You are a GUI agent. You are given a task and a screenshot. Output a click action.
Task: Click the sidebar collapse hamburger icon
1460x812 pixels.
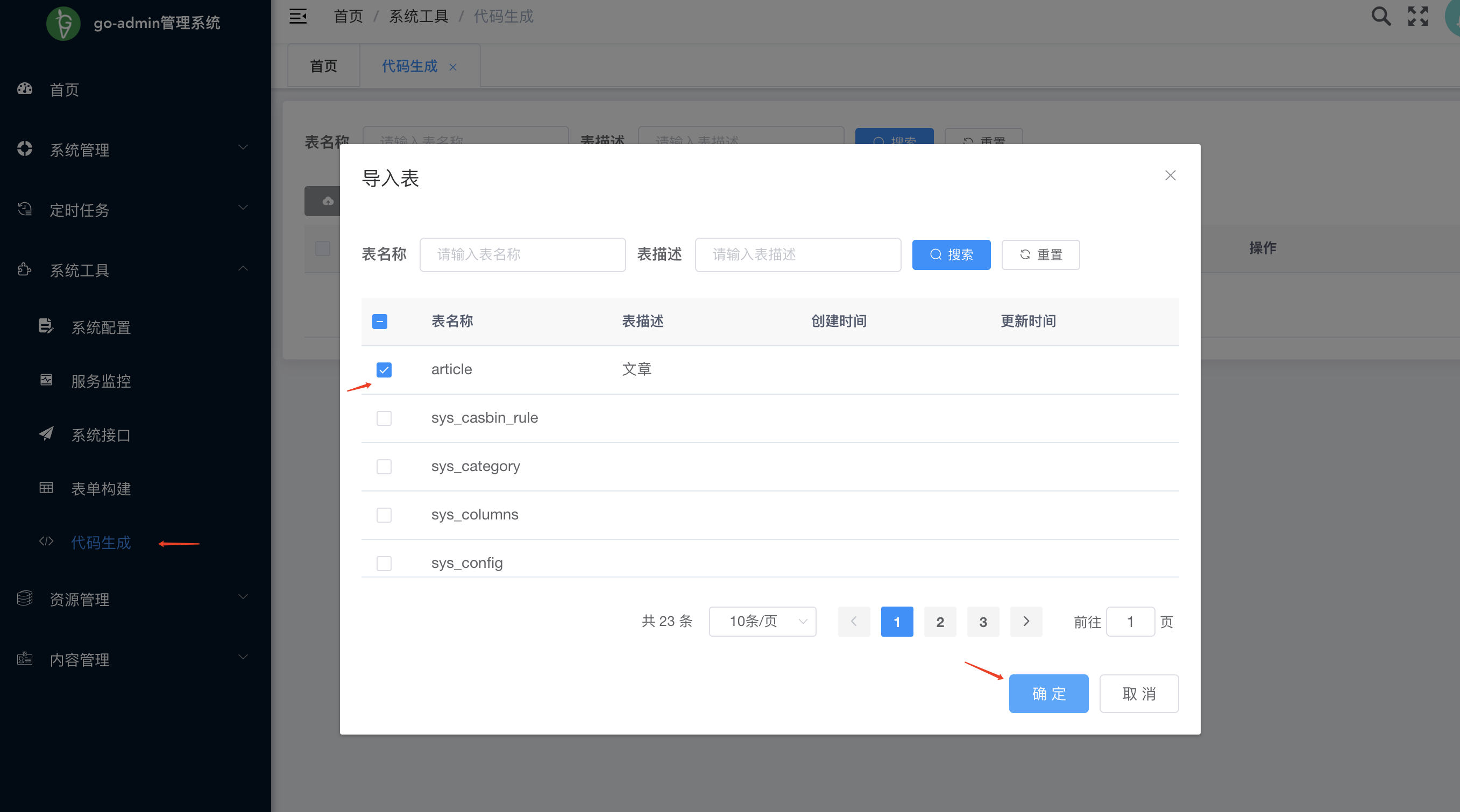[297, 17]
